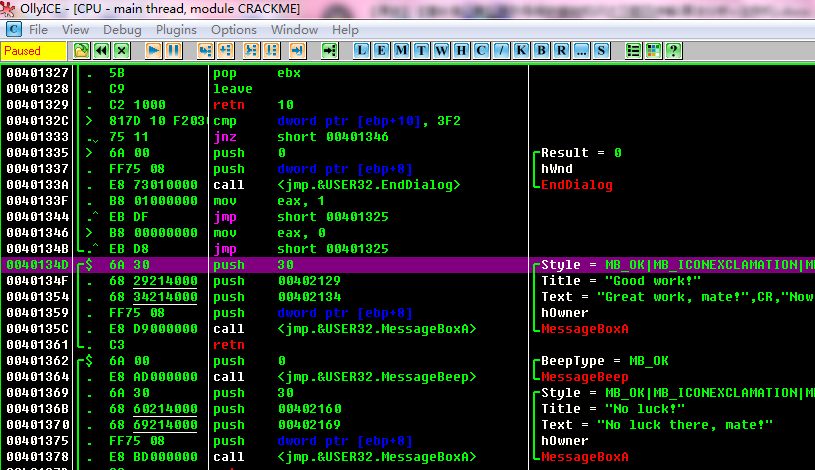Click the Close program X icon

click(122, 50)
